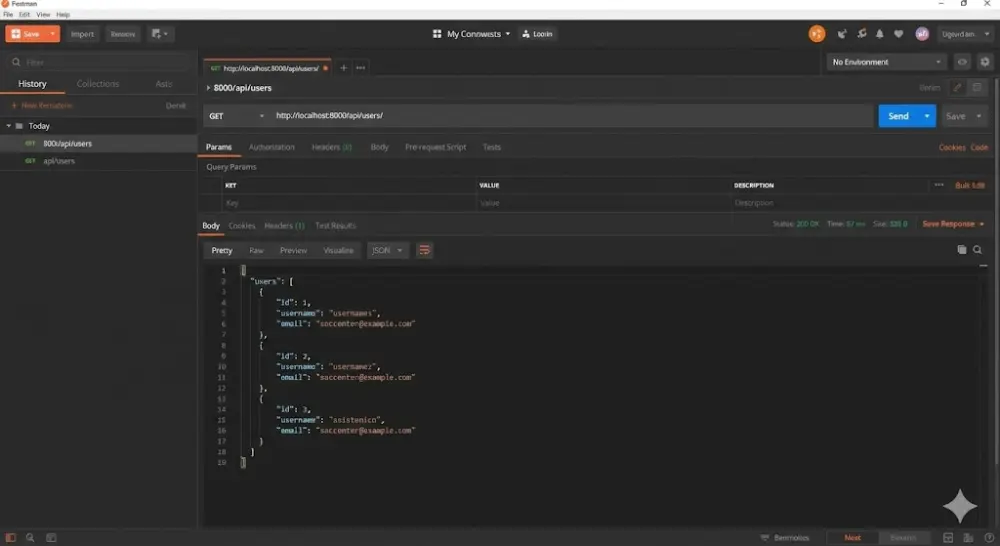Toggle sidebar icon in status bar
1000x546 pixels.
(10, 538)
